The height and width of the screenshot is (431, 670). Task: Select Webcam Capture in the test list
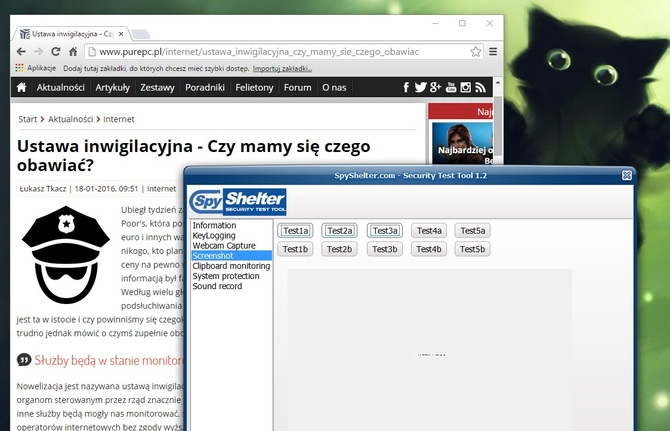click(226, 246)
